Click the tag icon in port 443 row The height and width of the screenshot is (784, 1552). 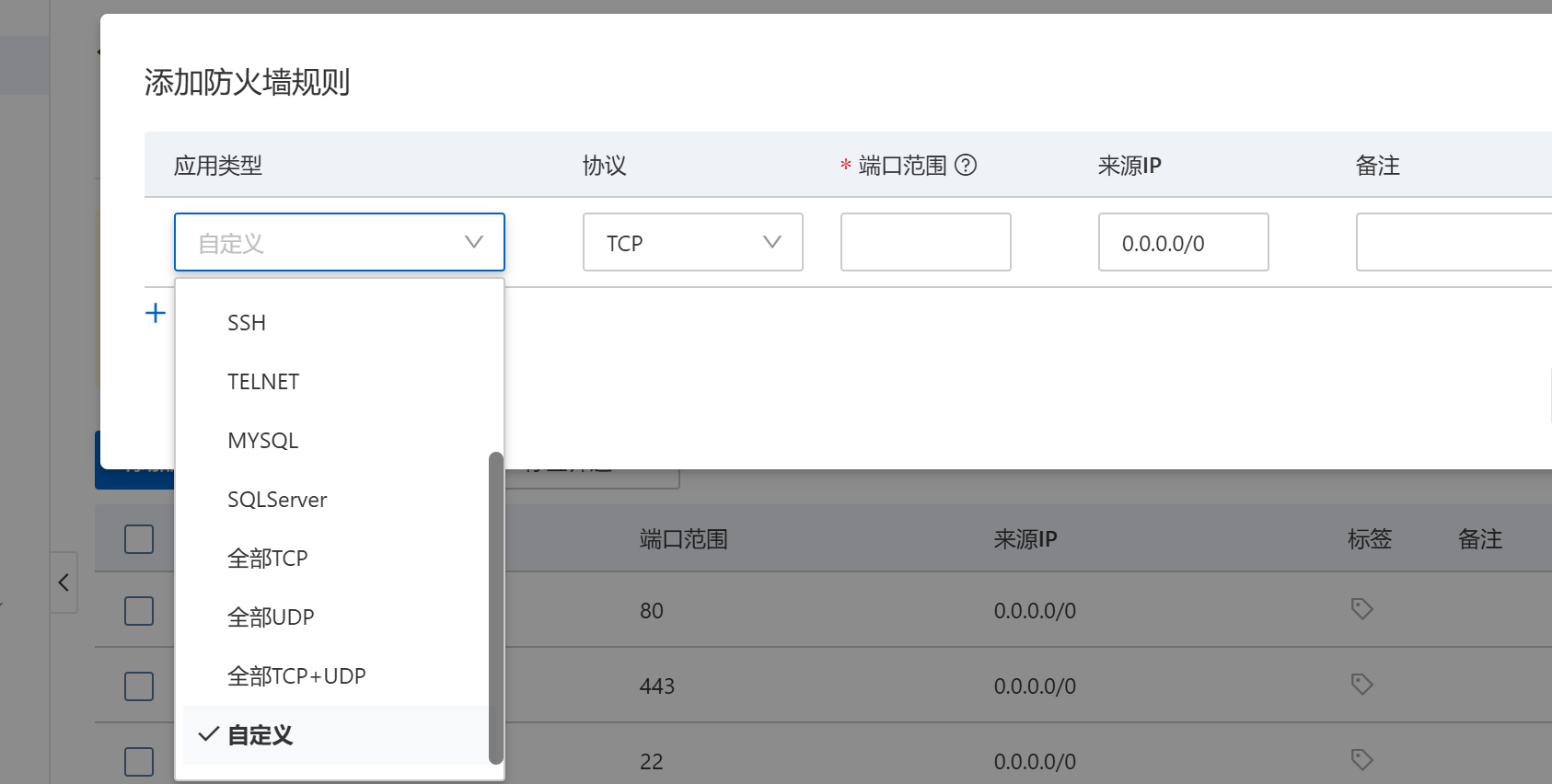click(1361, 684)
